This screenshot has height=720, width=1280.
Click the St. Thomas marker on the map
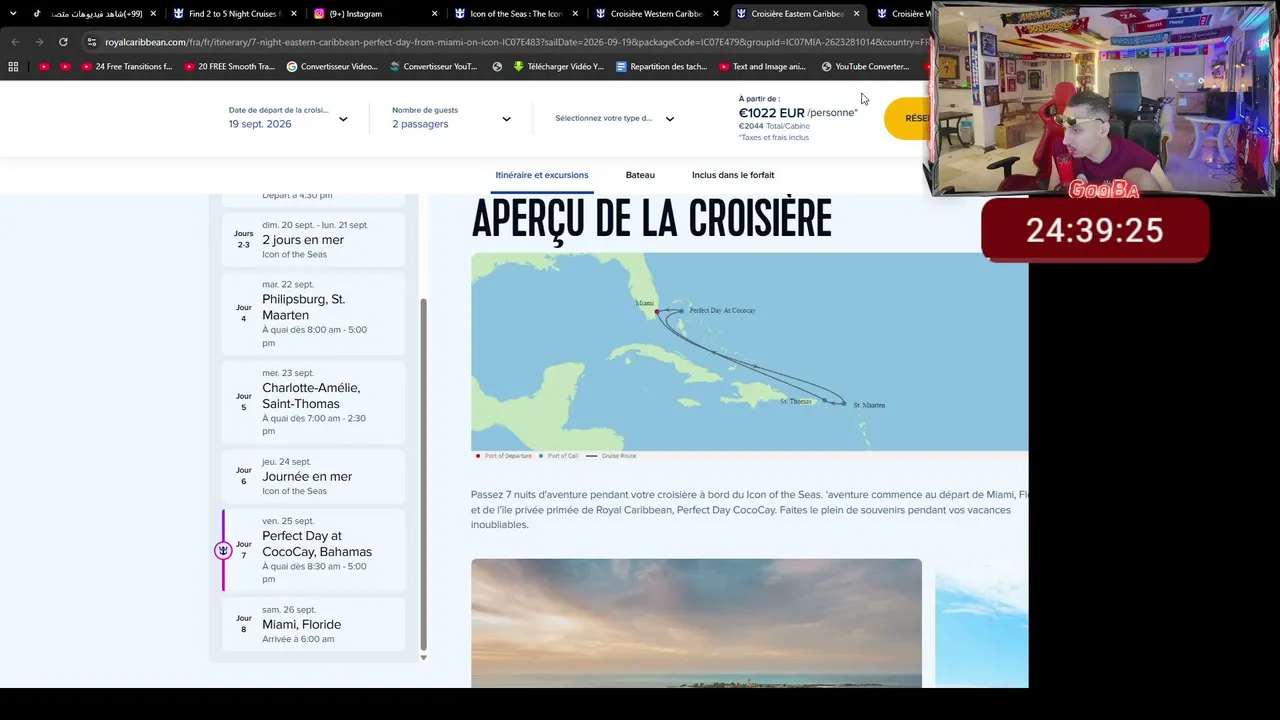tap(826, 401)
